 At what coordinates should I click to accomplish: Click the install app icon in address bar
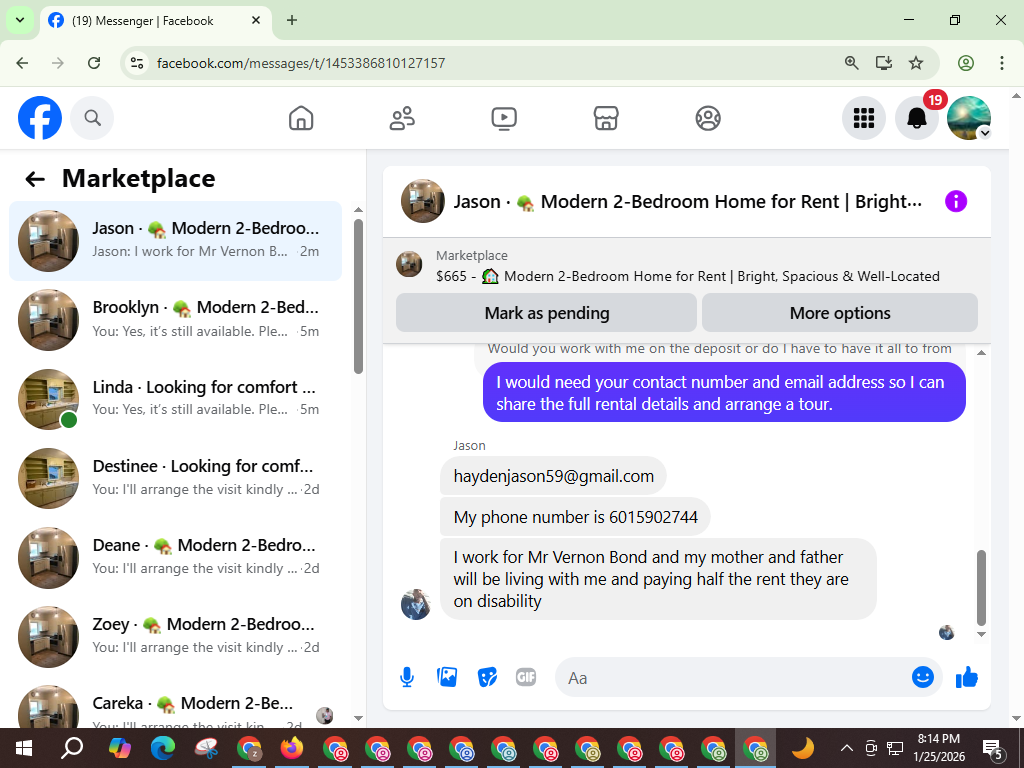tap(884, 63)
